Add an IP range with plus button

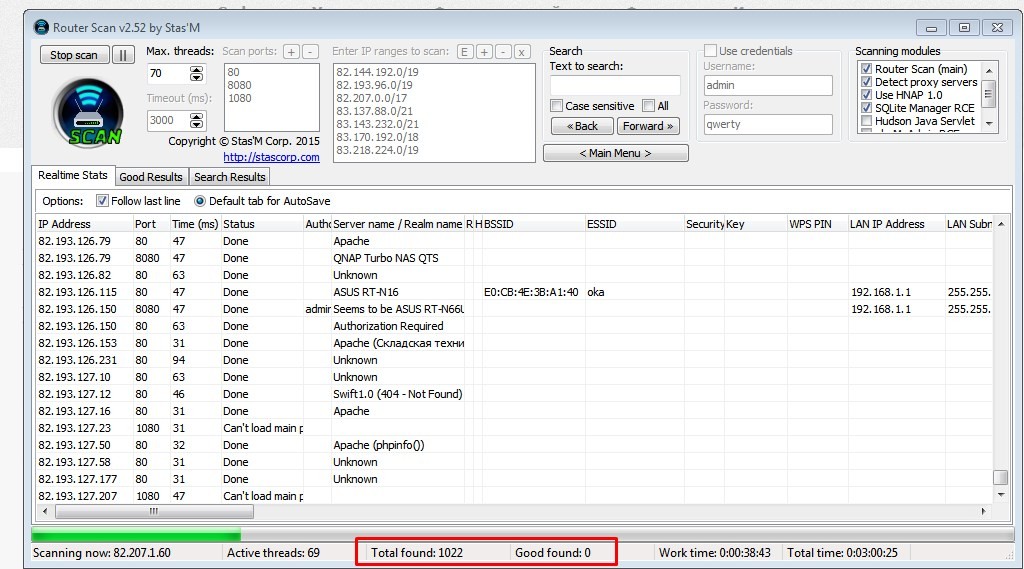(484, 52)
